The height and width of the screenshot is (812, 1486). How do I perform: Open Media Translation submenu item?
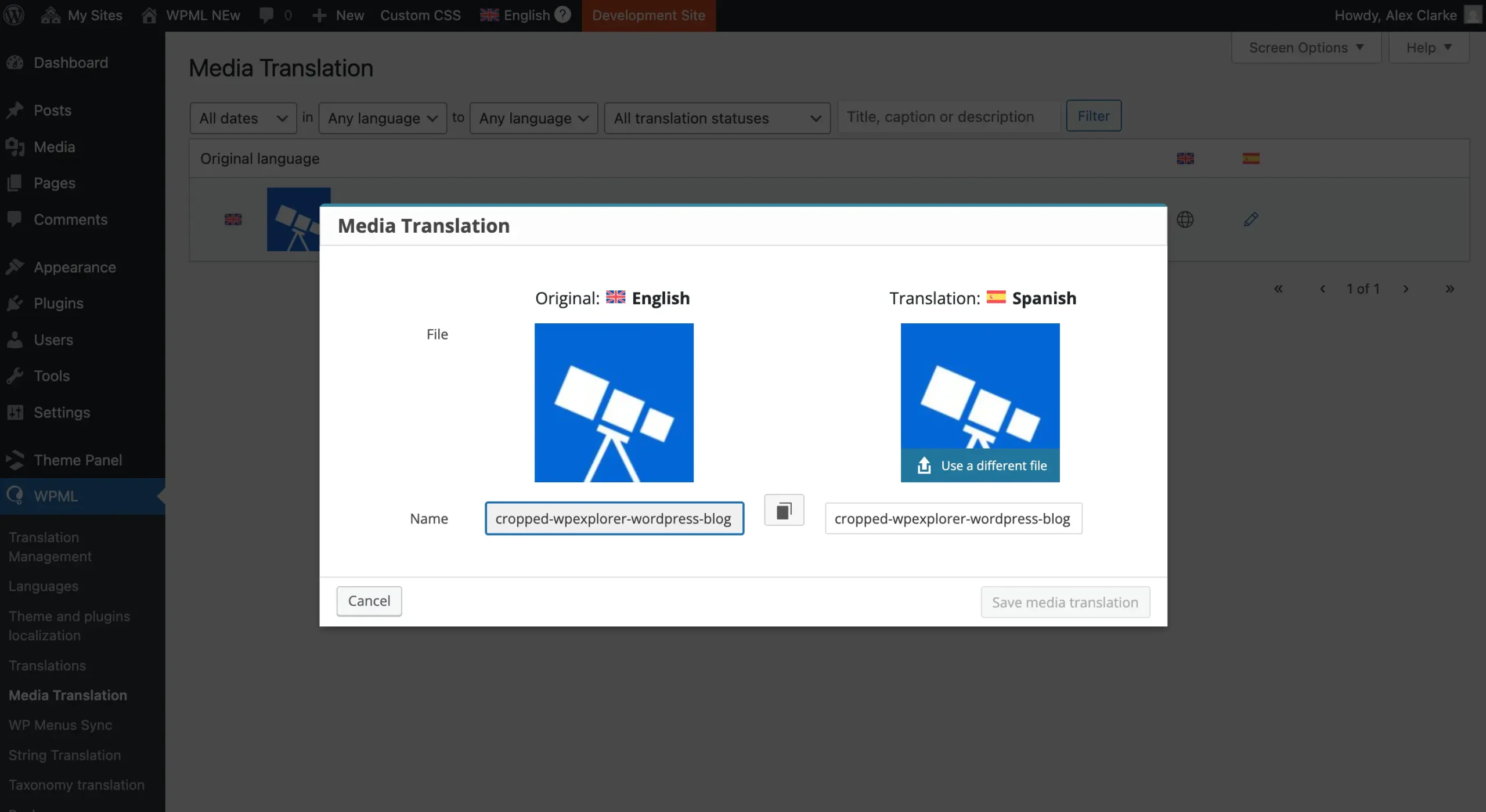[x=67, y=695]
